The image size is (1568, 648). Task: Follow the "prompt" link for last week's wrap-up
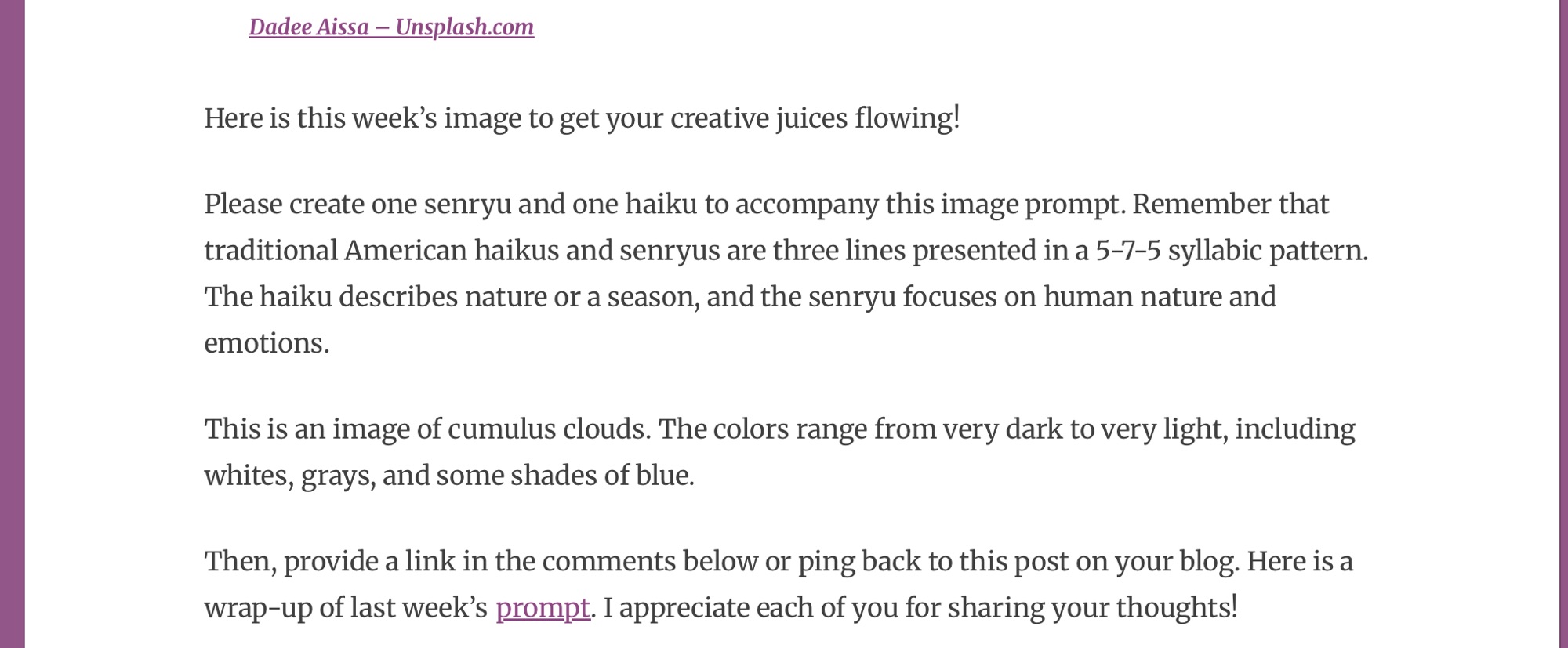[543, 608]
